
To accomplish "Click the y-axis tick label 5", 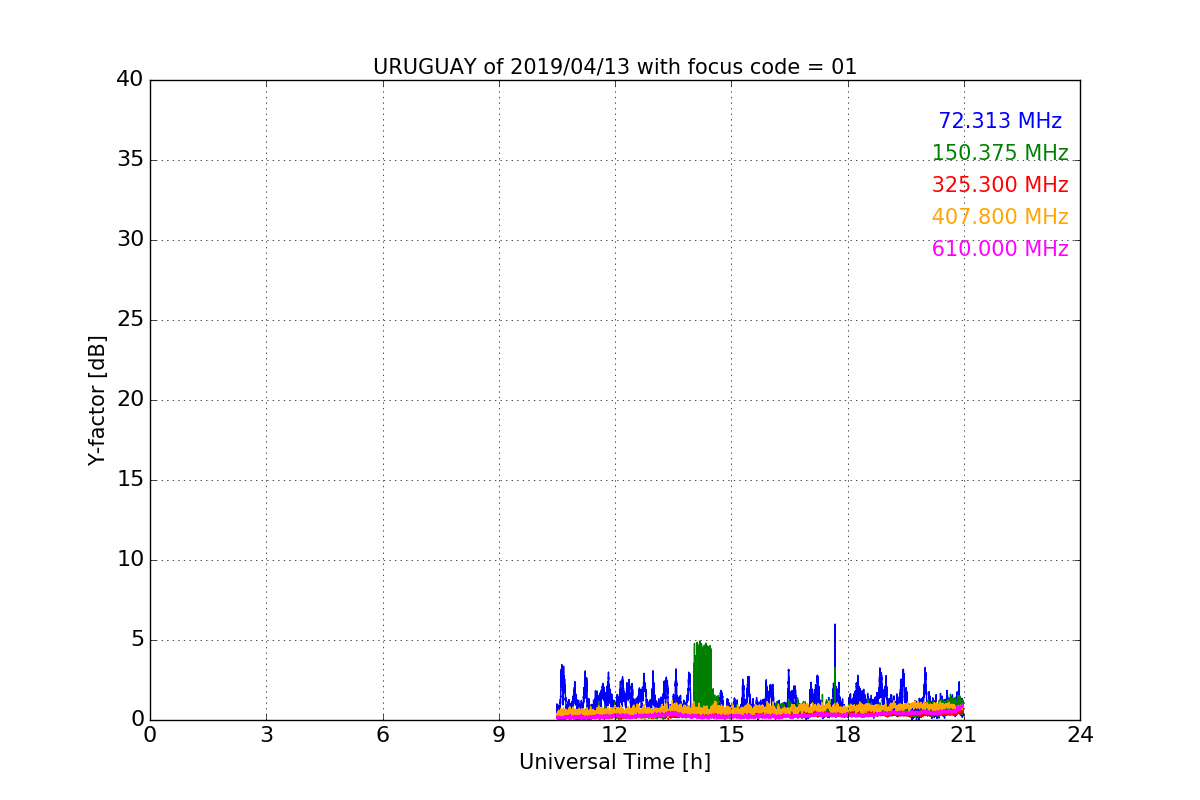I will pyautogui.click(x=137, y=640).
